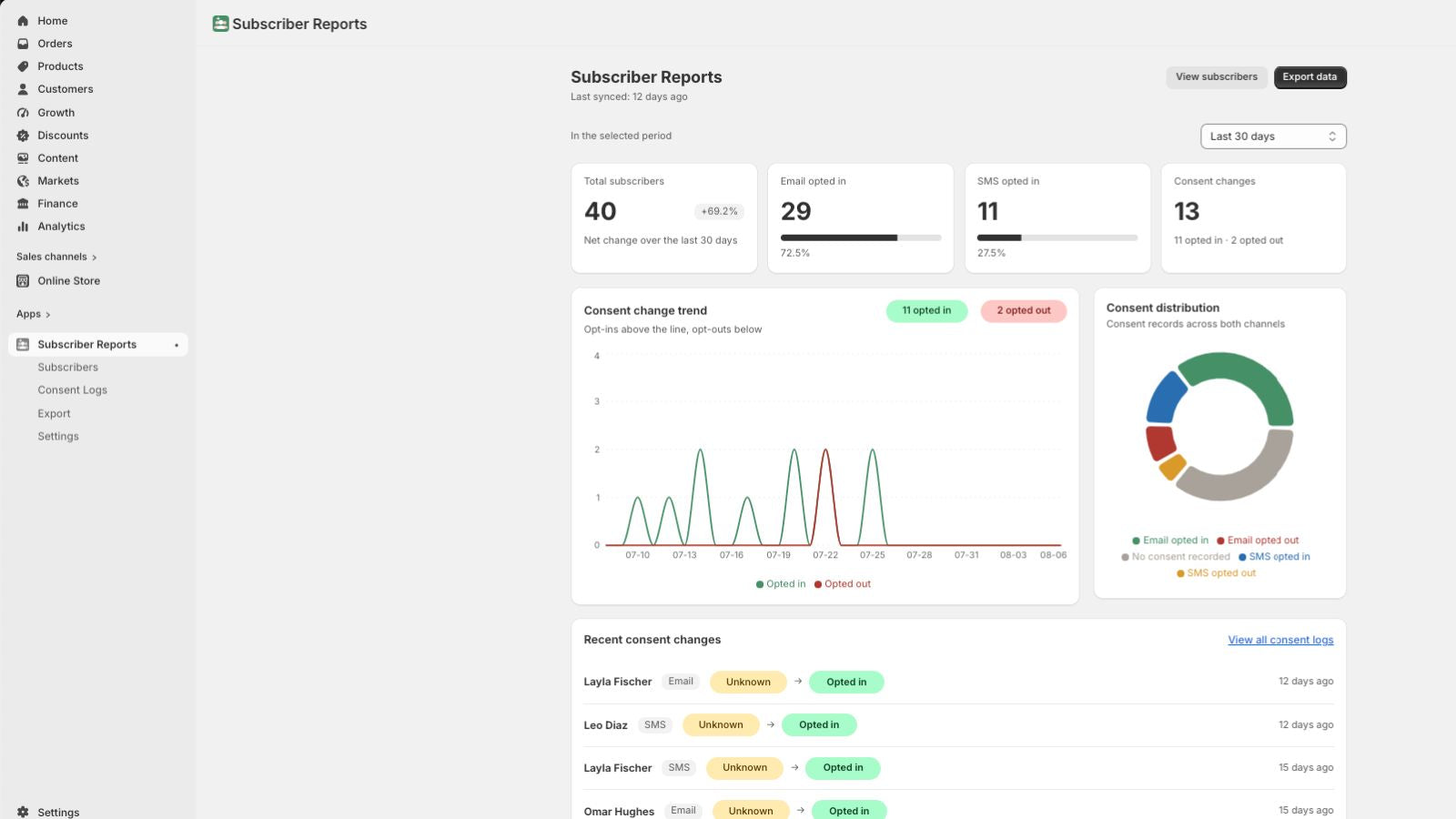Toggle the Opted out chart legend series
This screenshot has height=819, width=1456.
coord(843,584)
